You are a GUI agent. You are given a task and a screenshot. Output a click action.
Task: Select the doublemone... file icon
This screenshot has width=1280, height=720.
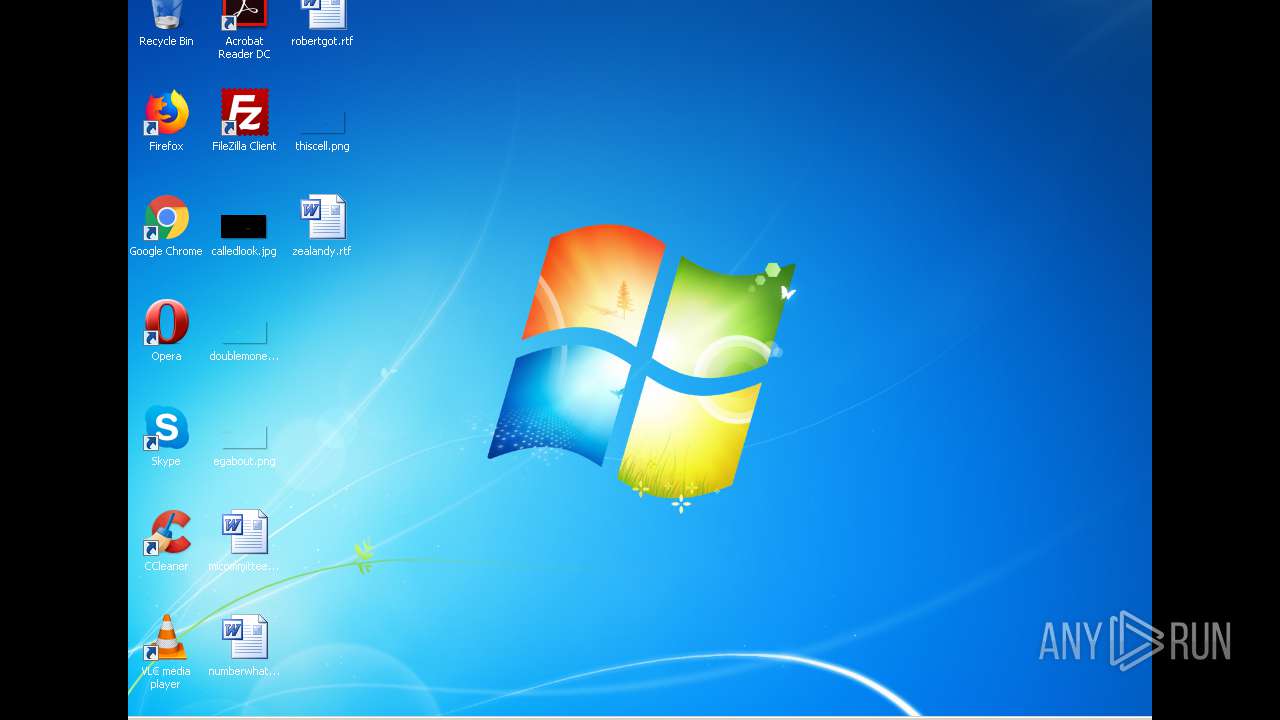[244, 333]
